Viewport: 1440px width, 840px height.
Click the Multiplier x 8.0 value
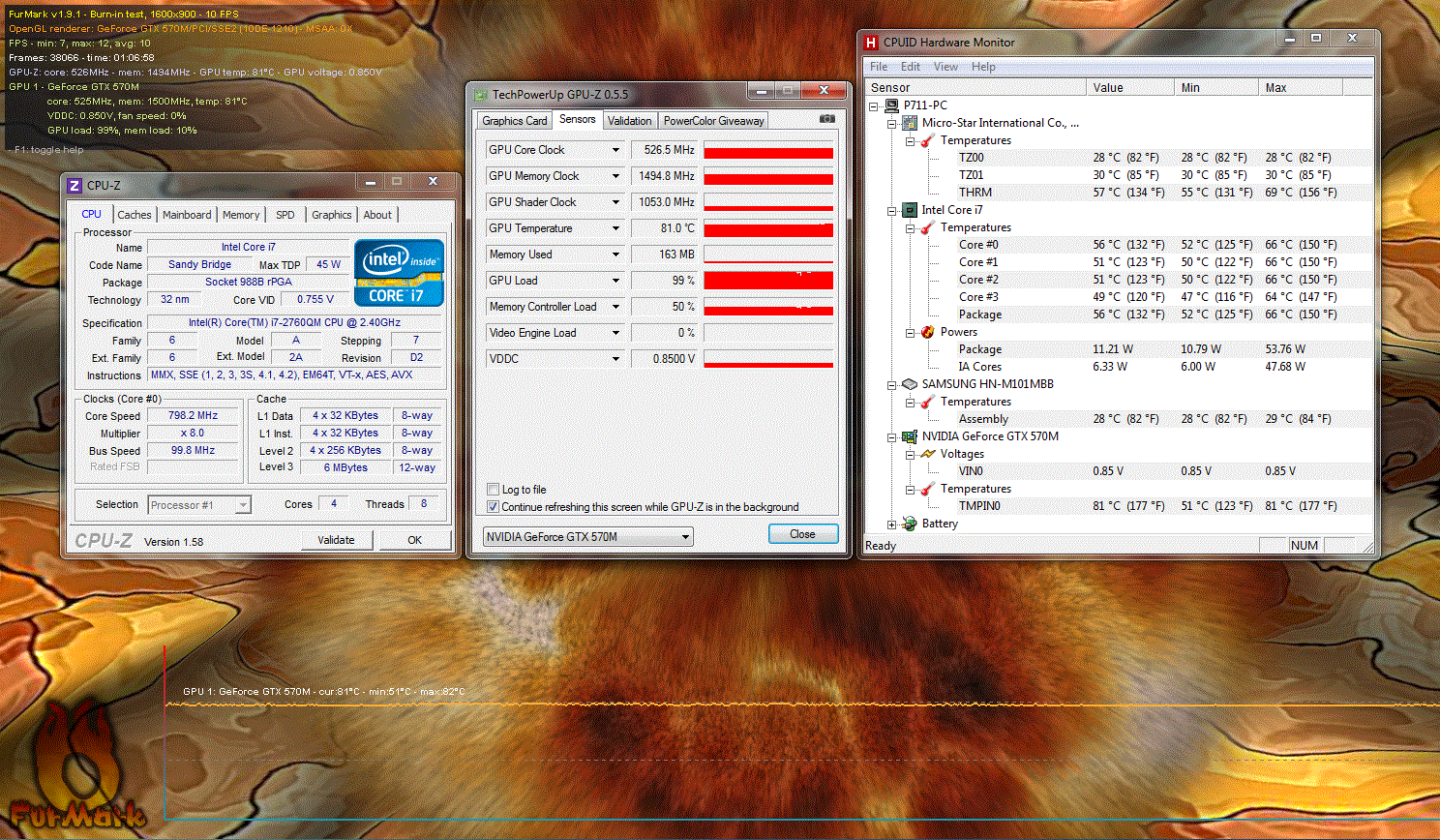(193, 434)
